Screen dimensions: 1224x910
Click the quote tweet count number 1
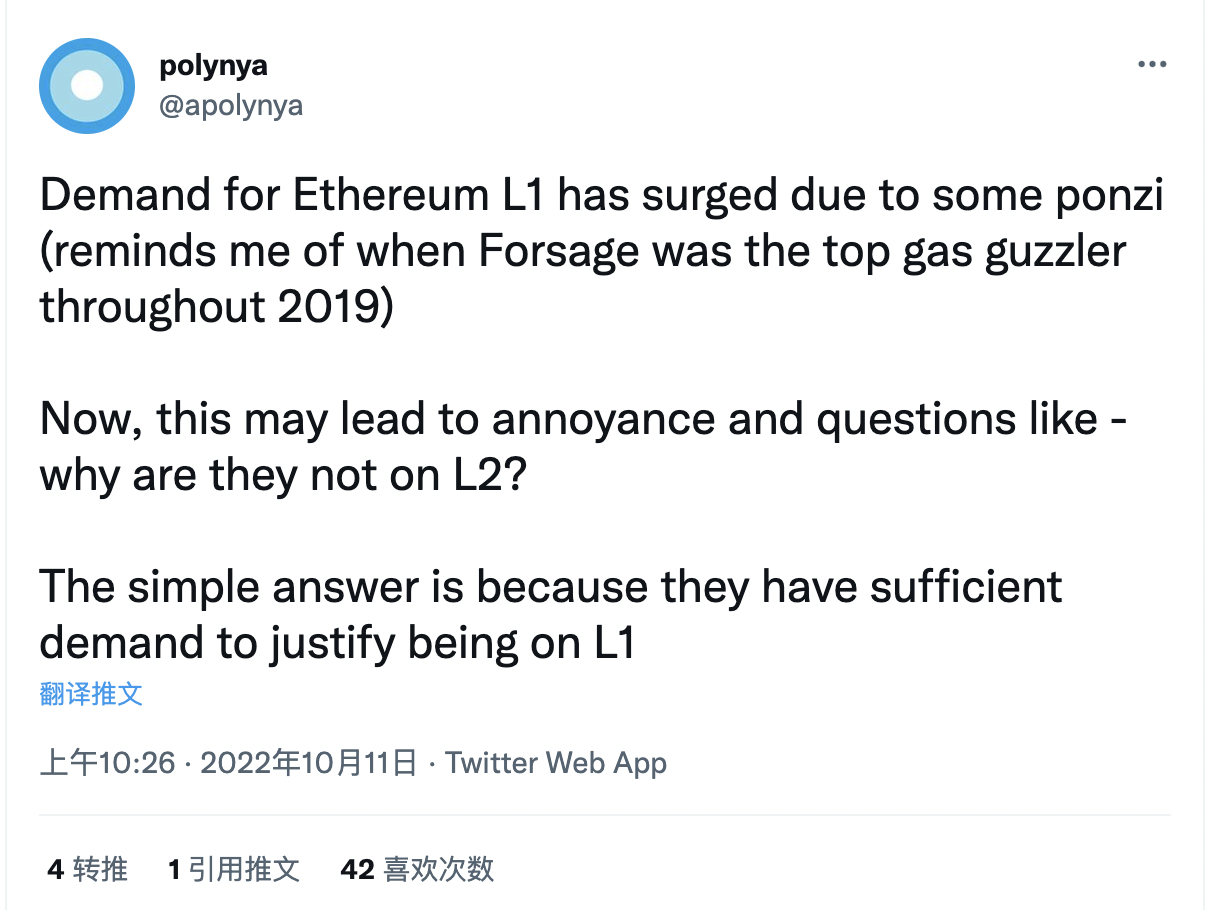[174, 869]
